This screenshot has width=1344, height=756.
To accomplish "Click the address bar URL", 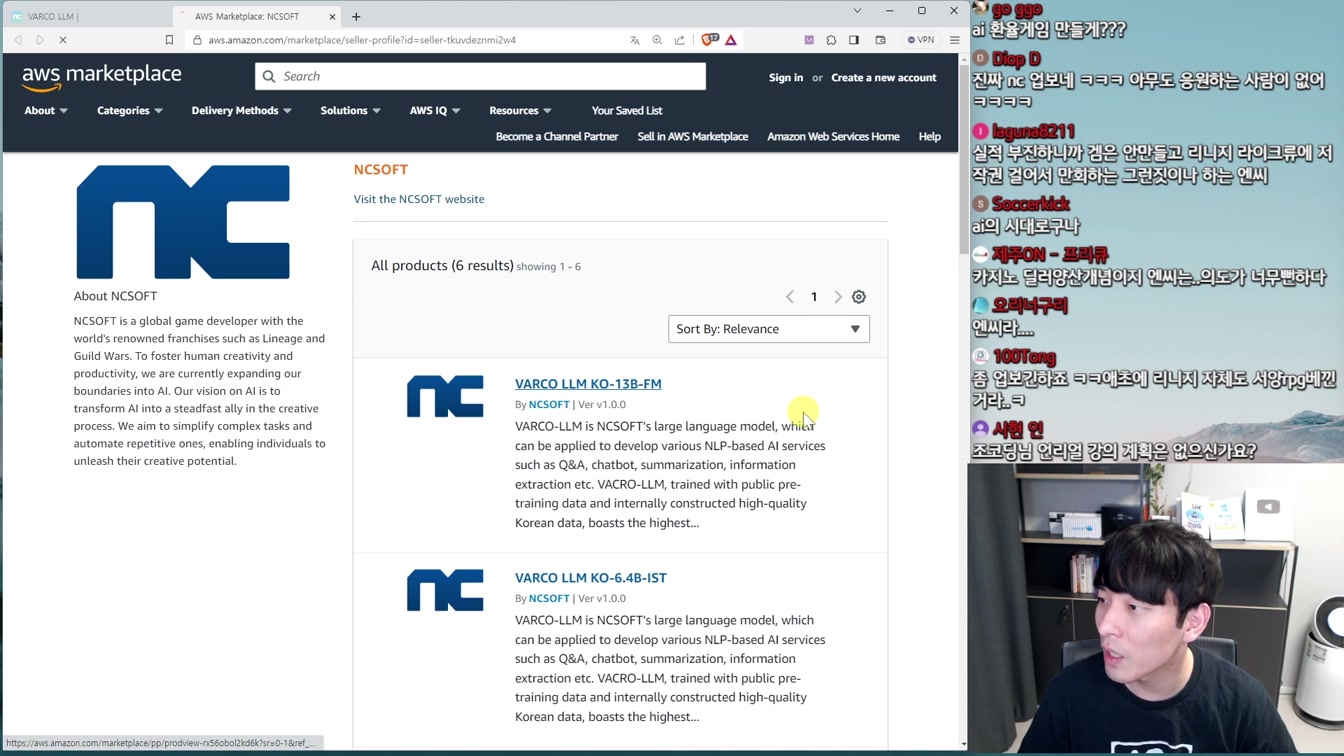I will pos(362,40).
